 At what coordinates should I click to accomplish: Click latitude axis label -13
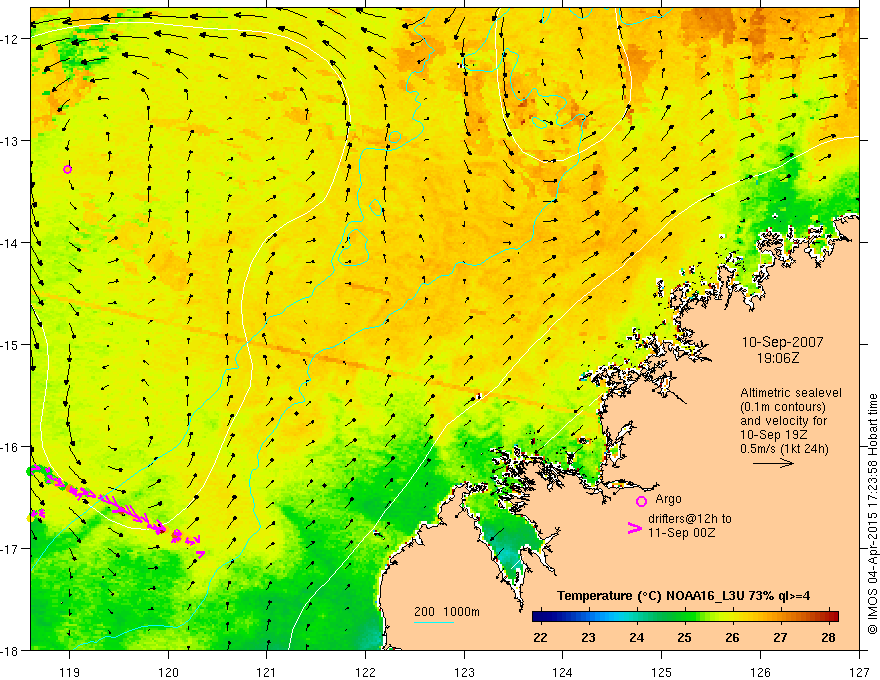click(x=10, y=141)
